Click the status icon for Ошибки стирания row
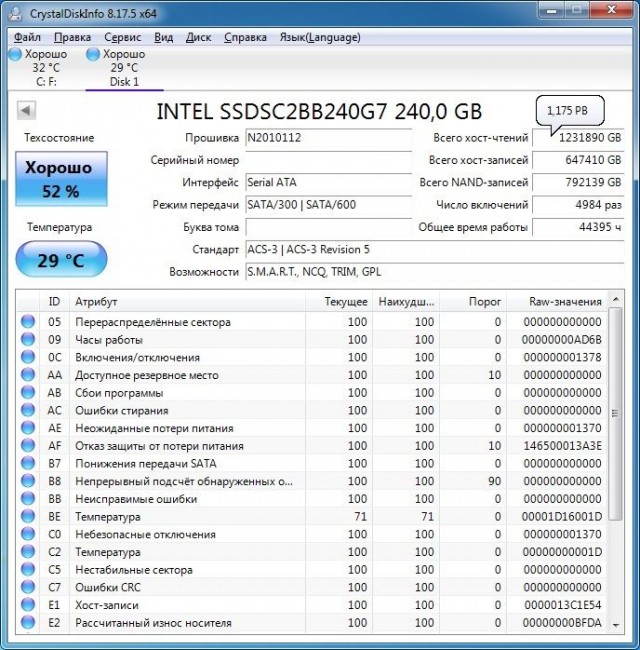This screenshot has width=640, height=650. click(28, 410)
